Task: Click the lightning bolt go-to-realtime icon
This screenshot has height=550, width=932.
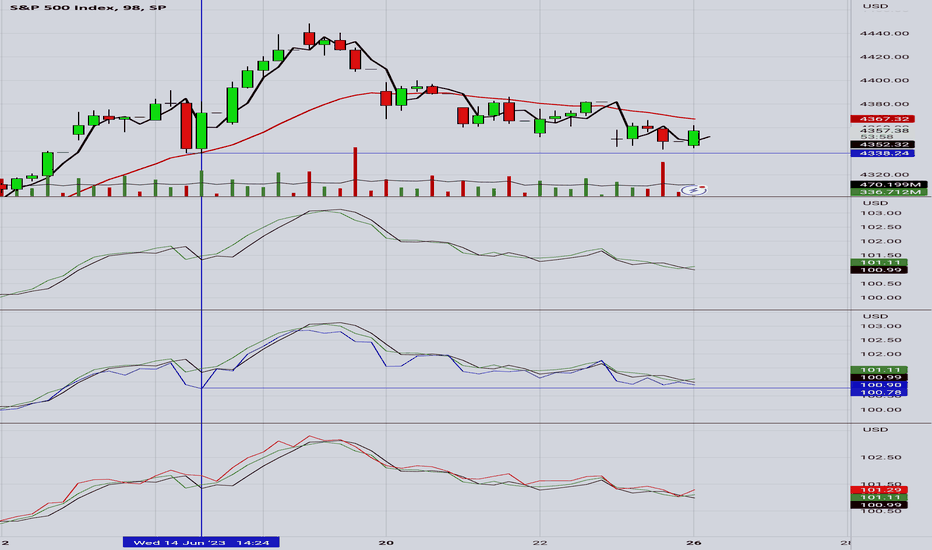Action: tap(694, 190)
